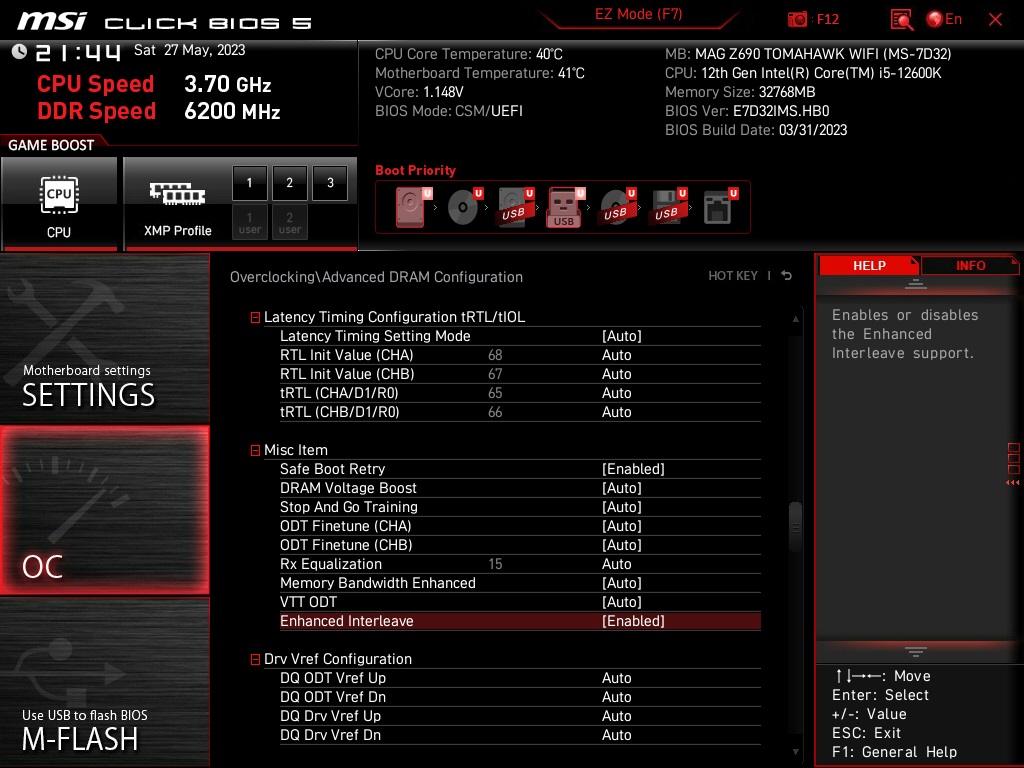Image resolution: width=1024 pixels, height=768 pixels.
Task: Open ODT Finetune (CHB) dropdown
Action: (x=621, y=545)
